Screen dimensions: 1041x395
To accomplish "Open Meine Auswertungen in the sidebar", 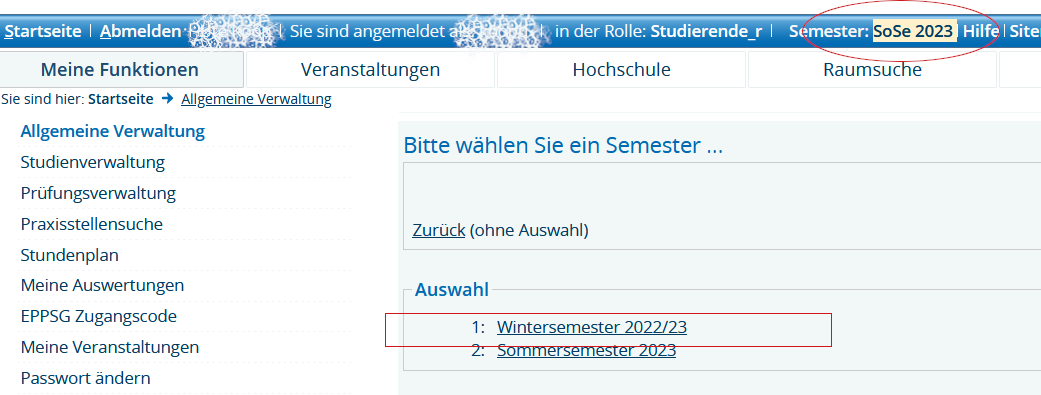I will point(102,285).
